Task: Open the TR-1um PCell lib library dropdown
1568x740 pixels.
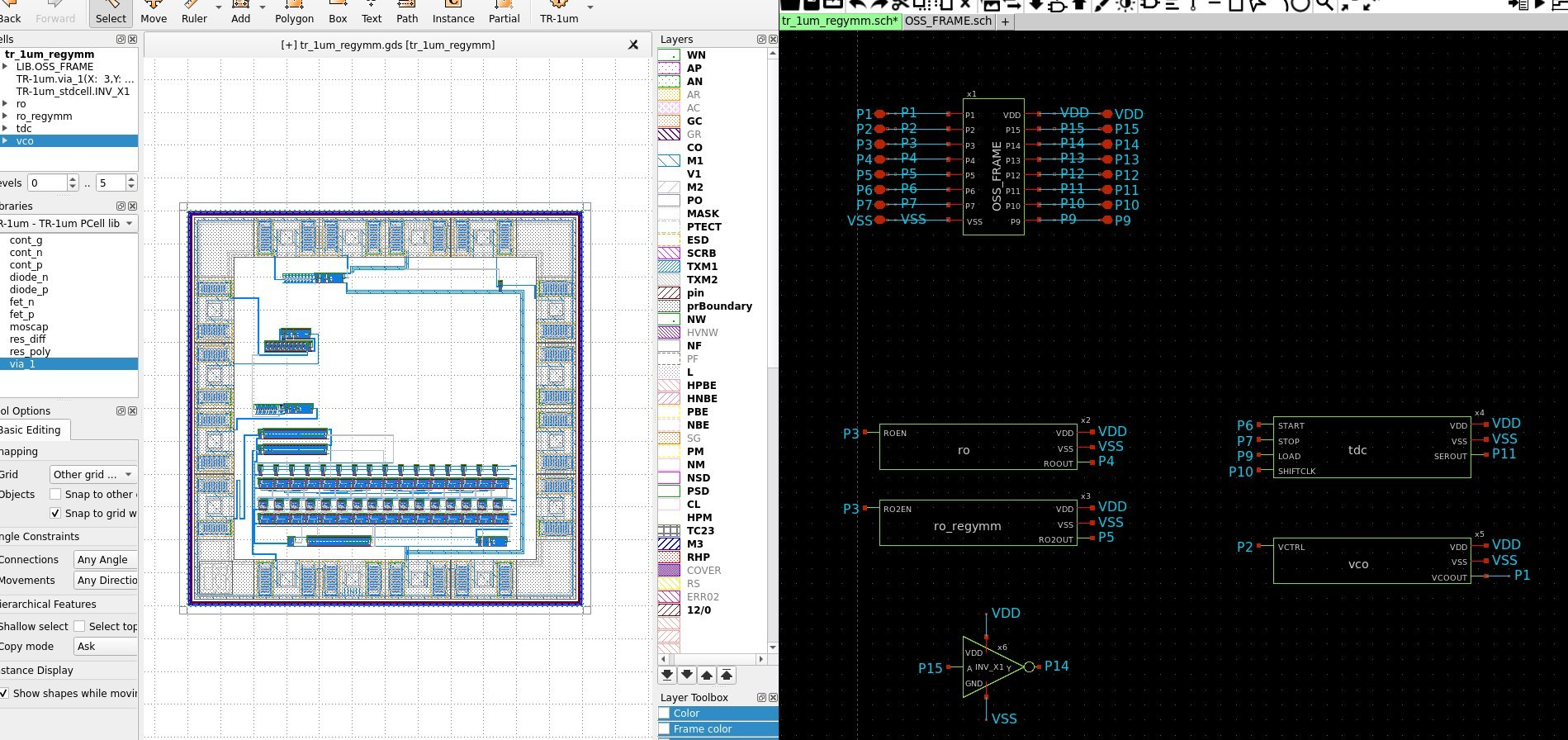Action: pos(69,224)
